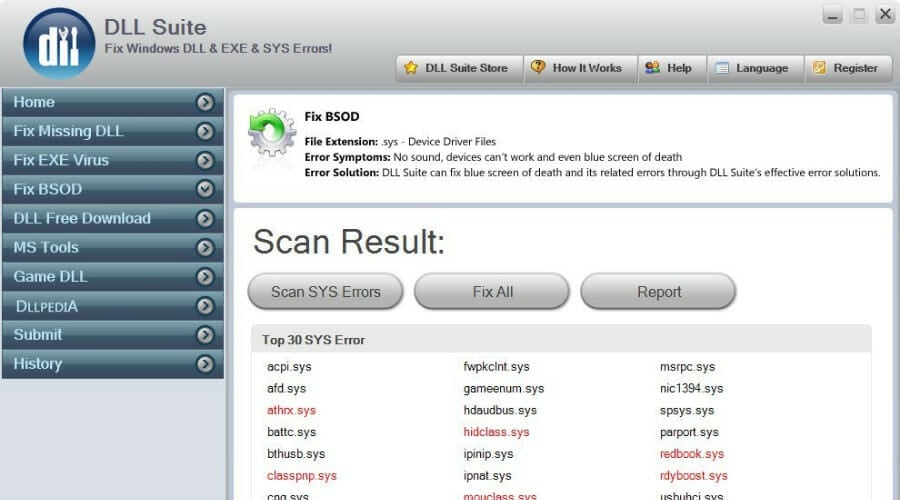
Task: Click the Fix BSOD gear refresh icon
Action: tap(272, 132)
